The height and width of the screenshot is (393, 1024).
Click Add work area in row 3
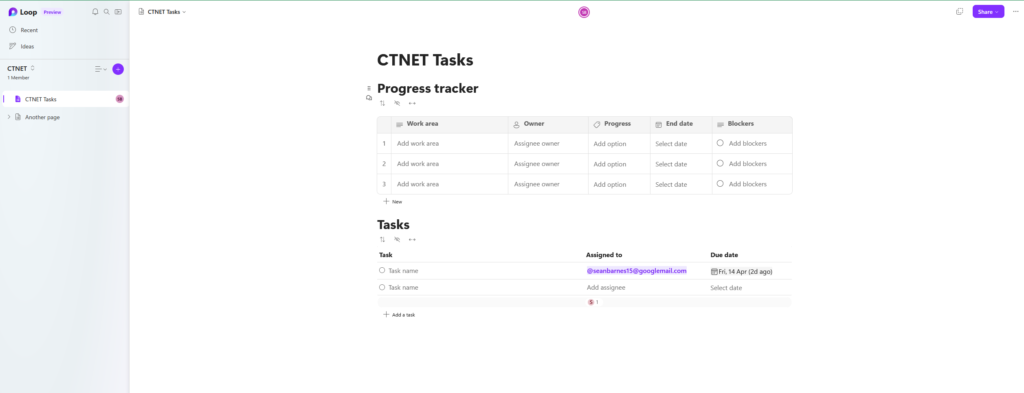pyautogui.click(x=418, y=184)
